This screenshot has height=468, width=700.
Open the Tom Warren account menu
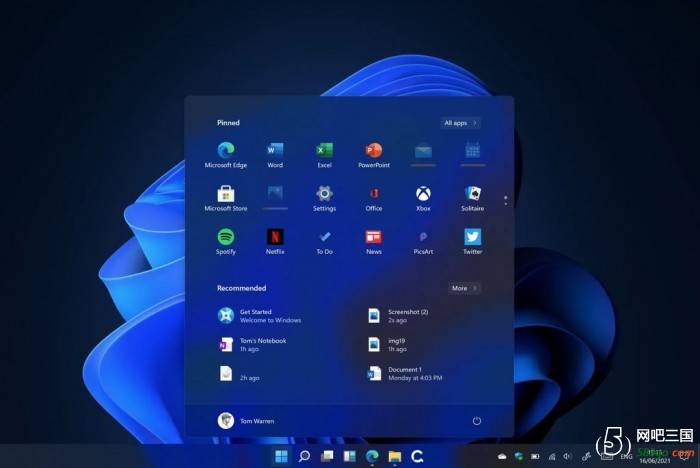246,421
